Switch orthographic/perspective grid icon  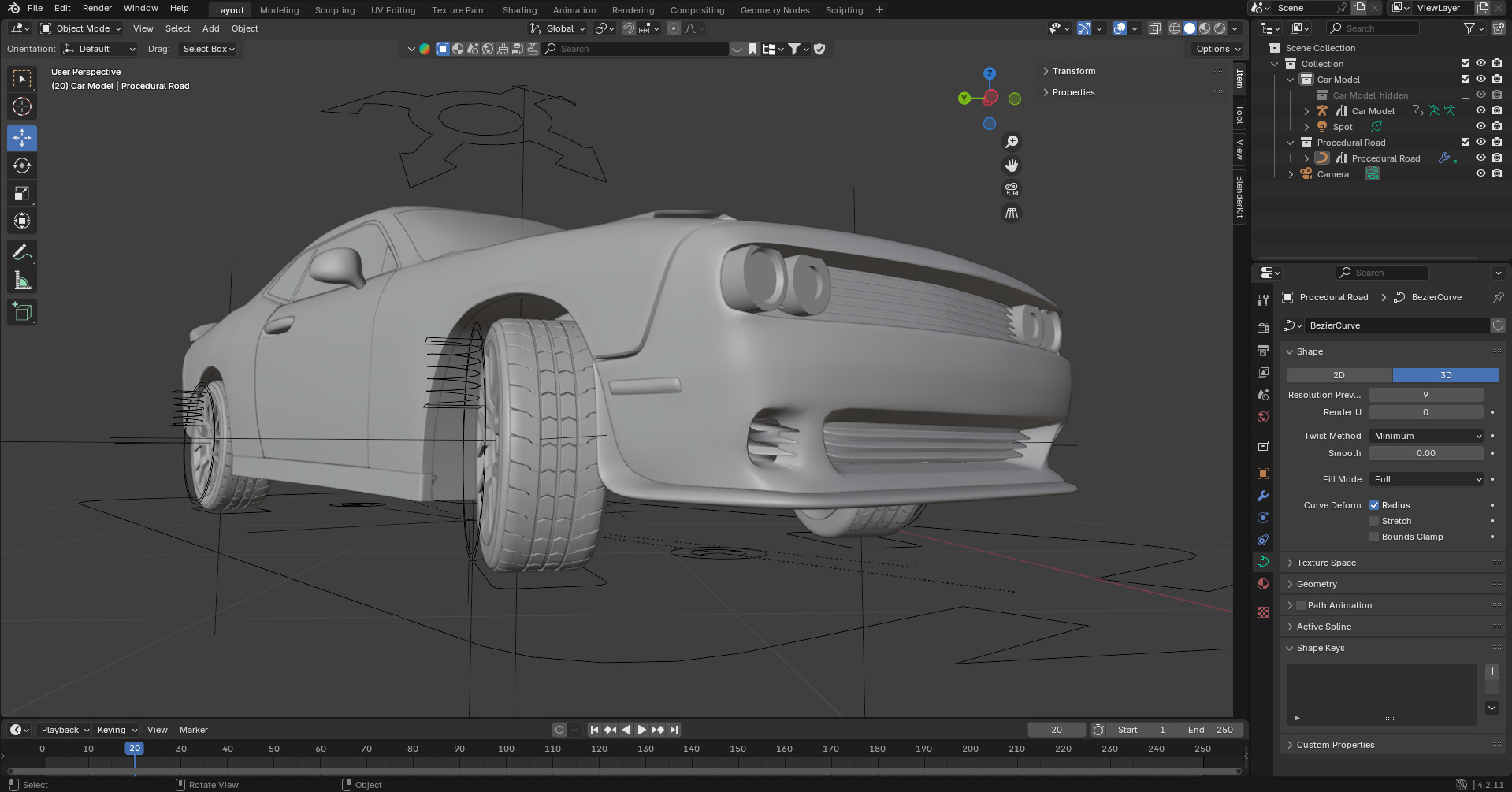point(1012,213)
